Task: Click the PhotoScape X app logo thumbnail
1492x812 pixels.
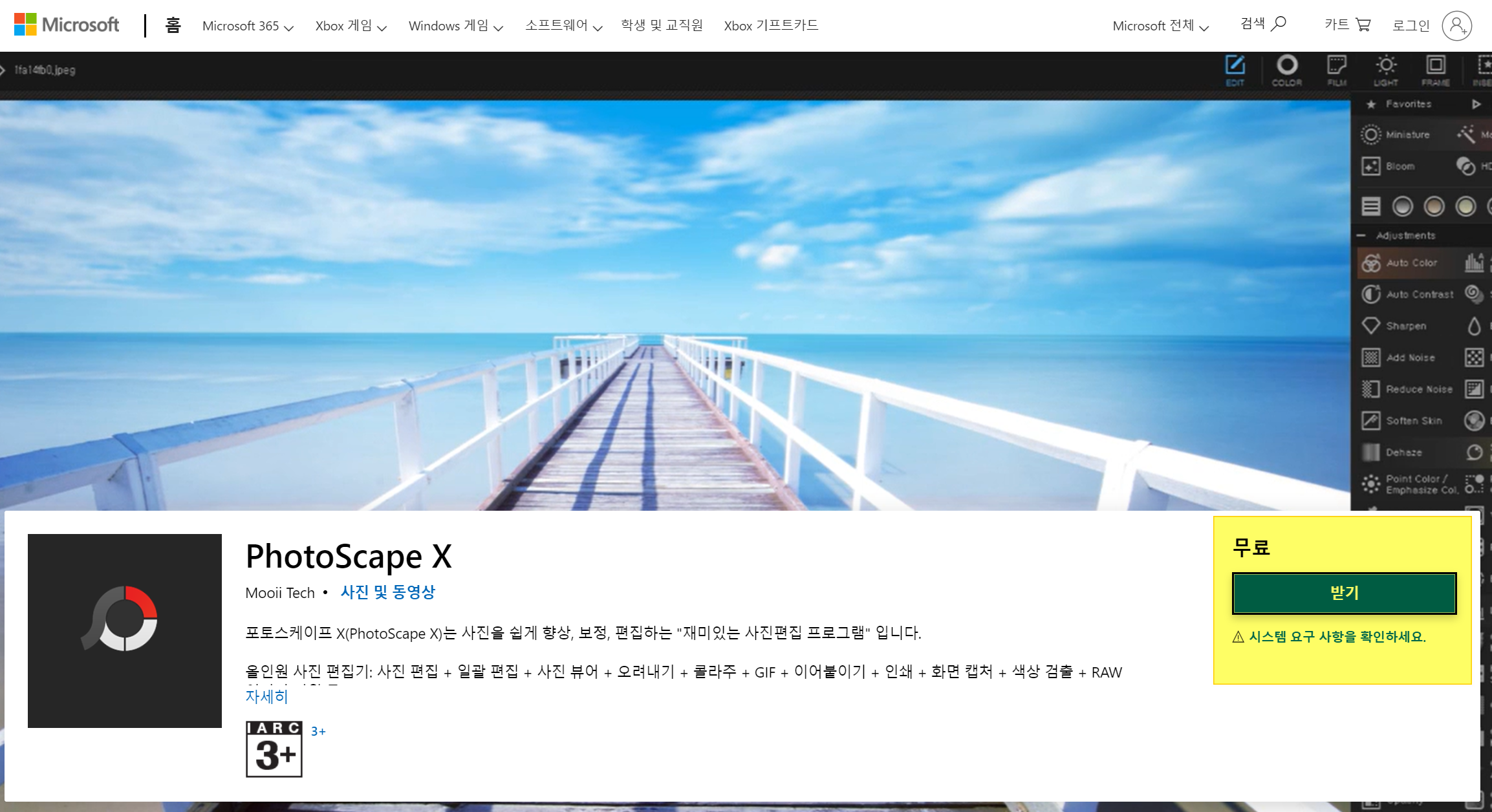Action: (125, 630)
